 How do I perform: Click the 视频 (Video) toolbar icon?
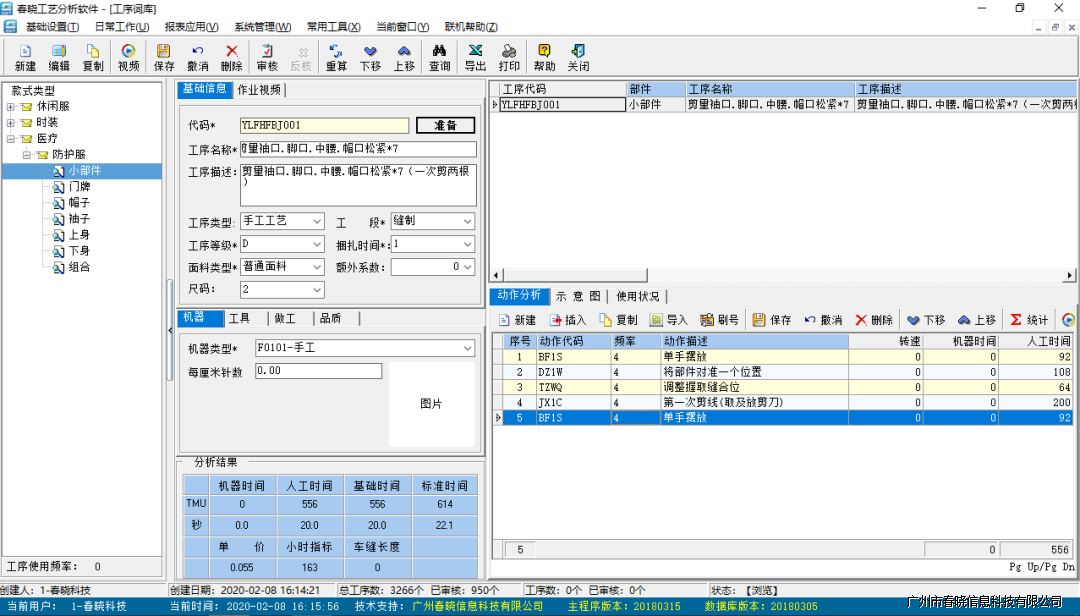pos(128,57)
